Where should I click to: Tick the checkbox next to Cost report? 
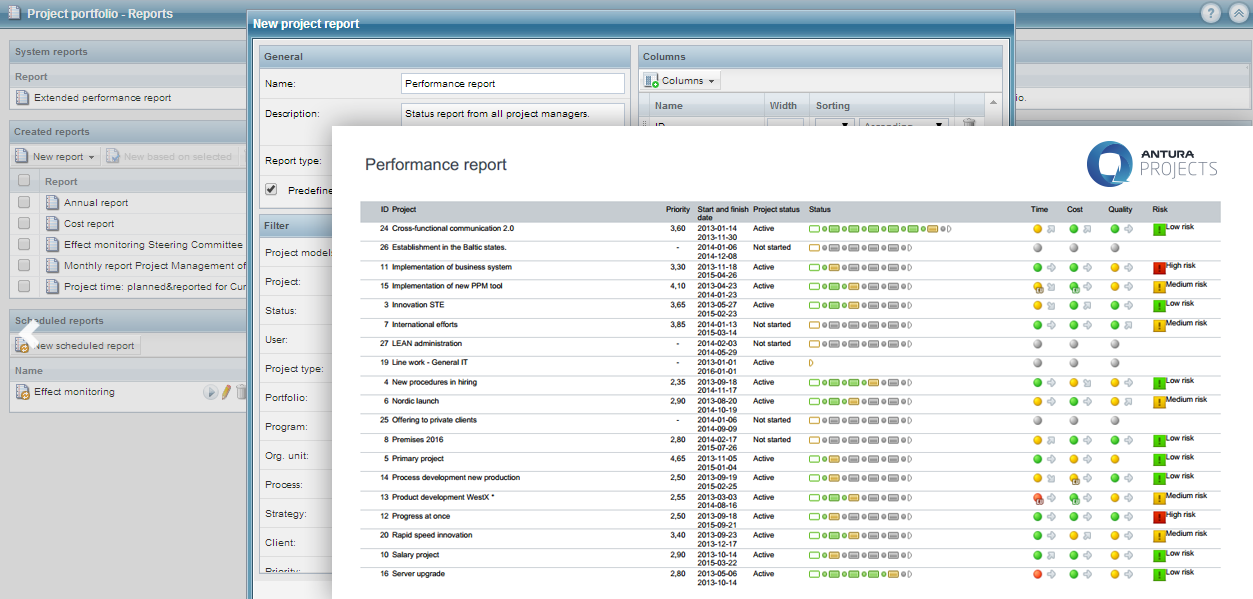[x=24, y=223]
